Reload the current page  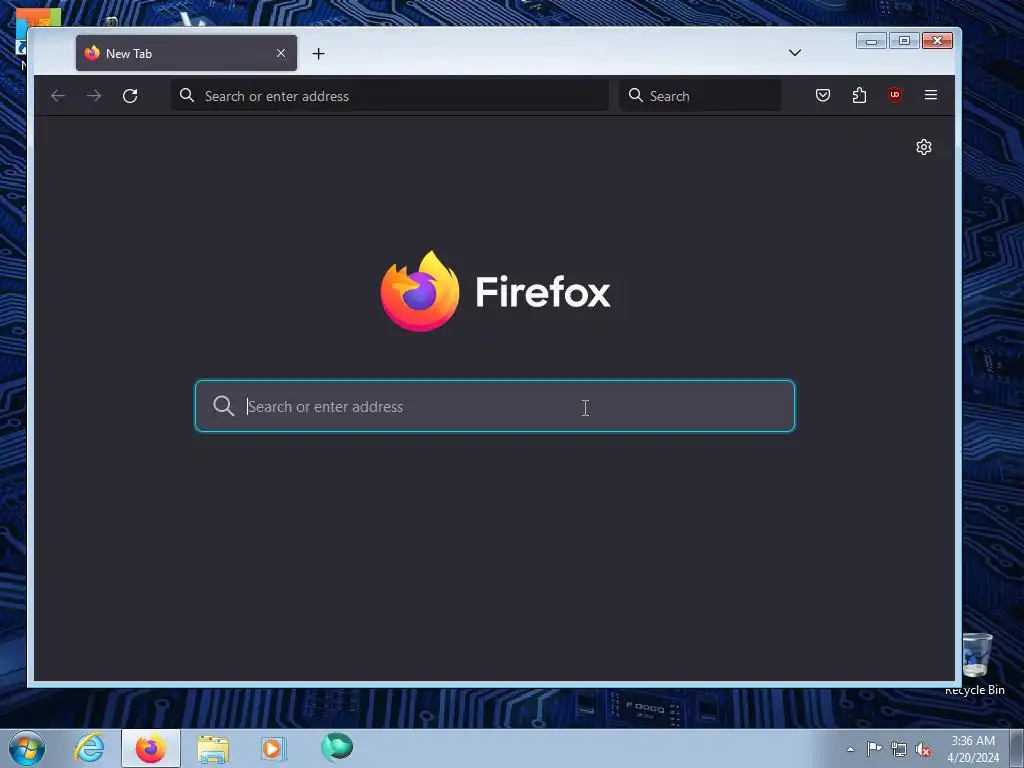pos(130,96)
